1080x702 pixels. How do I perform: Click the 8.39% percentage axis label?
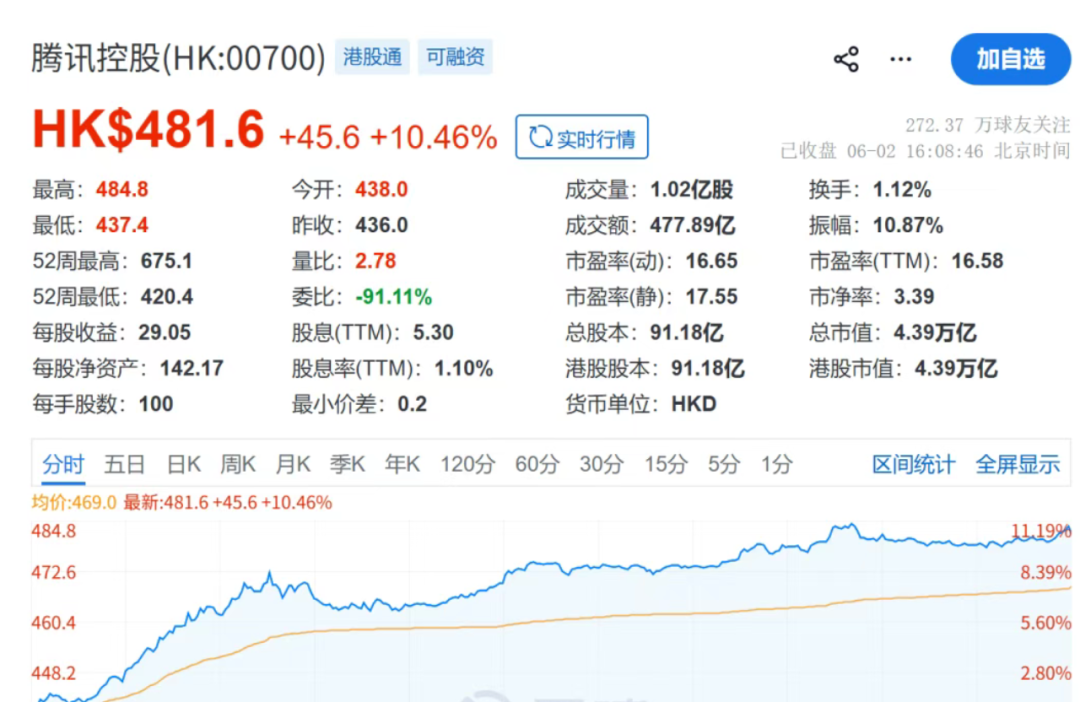coord(1046,572)
